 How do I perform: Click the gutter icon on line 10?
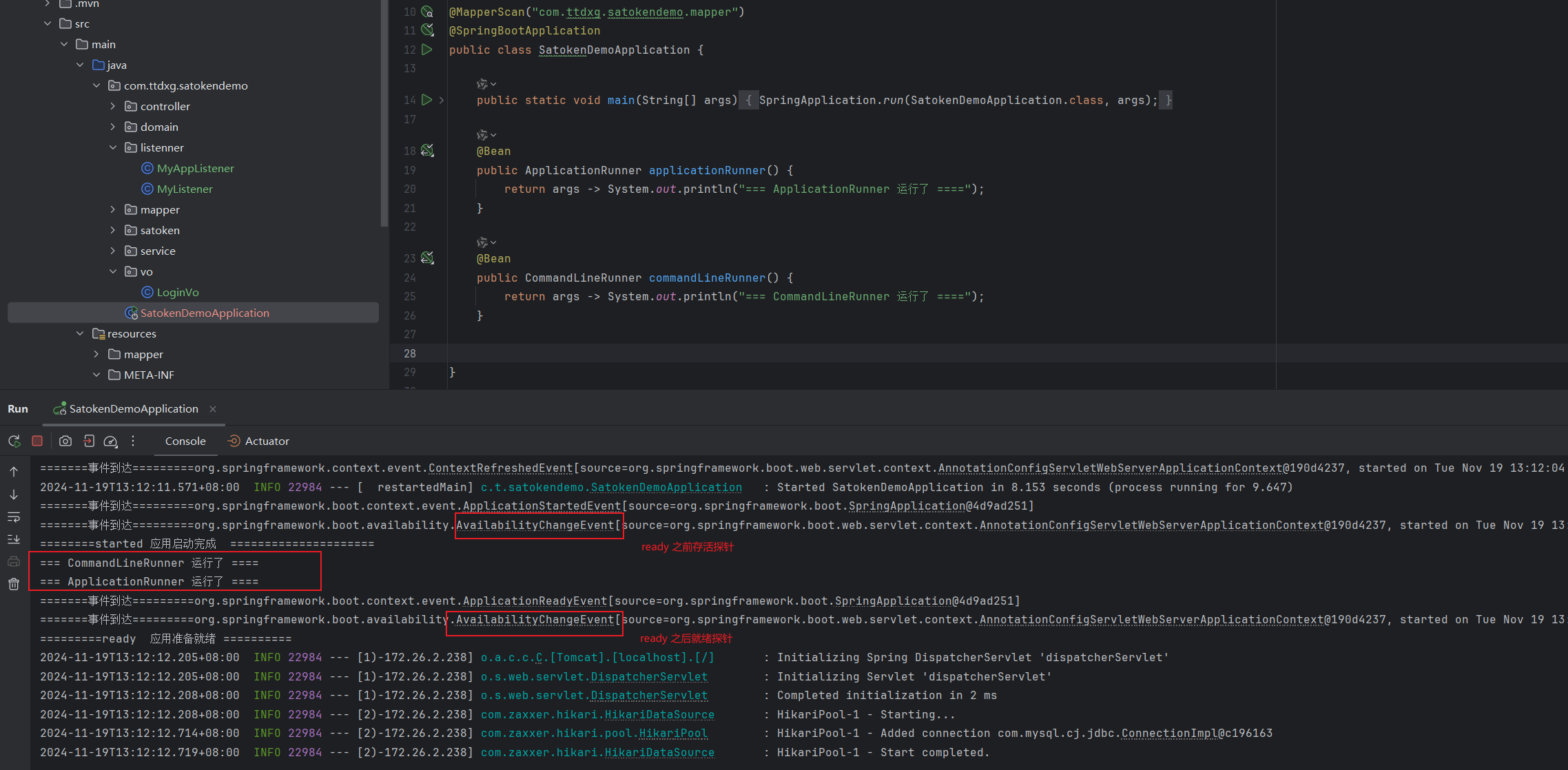click(428, 12)
